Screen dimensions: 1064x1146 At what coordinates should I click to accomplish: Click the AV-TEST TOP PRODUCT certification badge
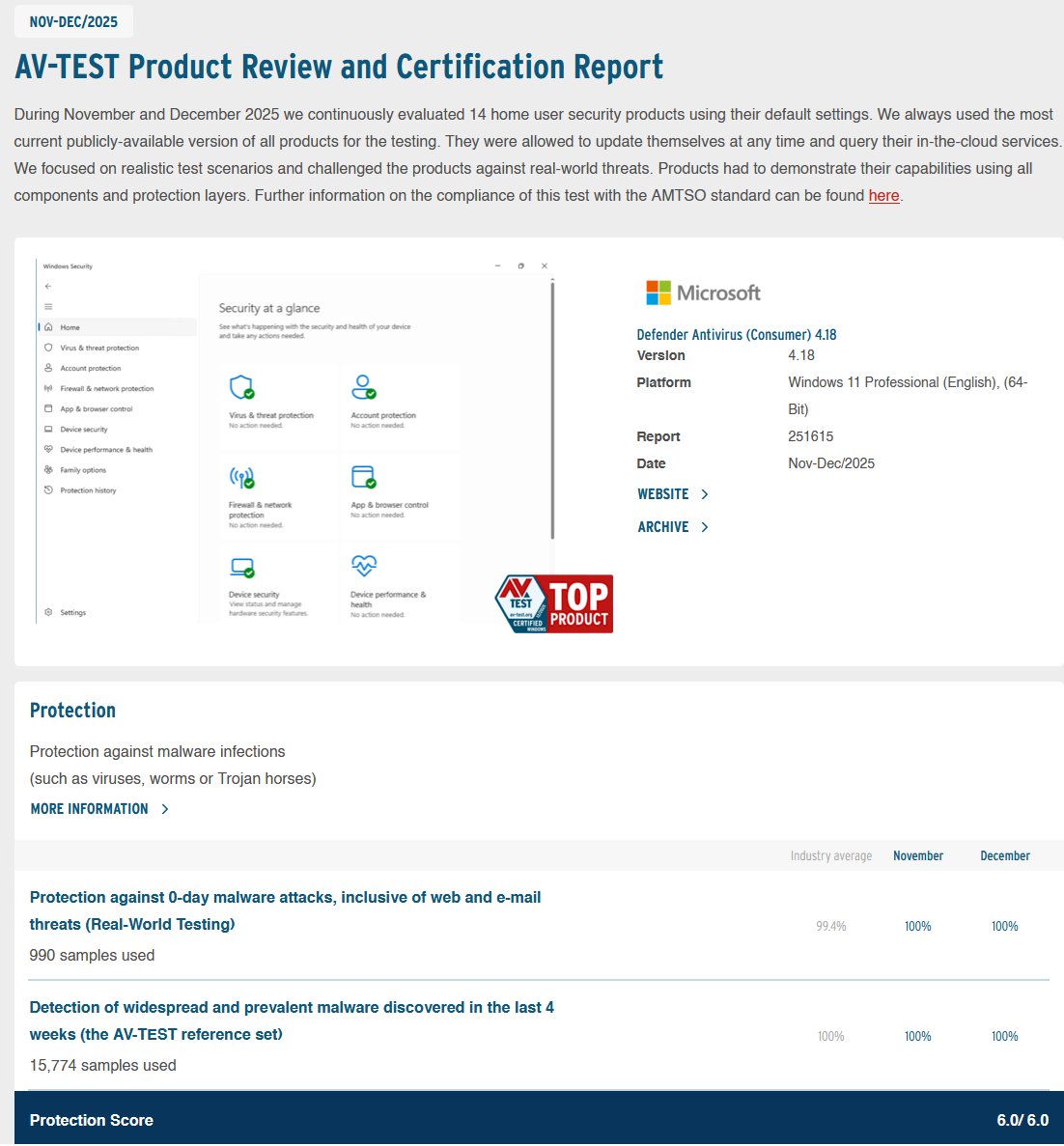coord(554,603)
